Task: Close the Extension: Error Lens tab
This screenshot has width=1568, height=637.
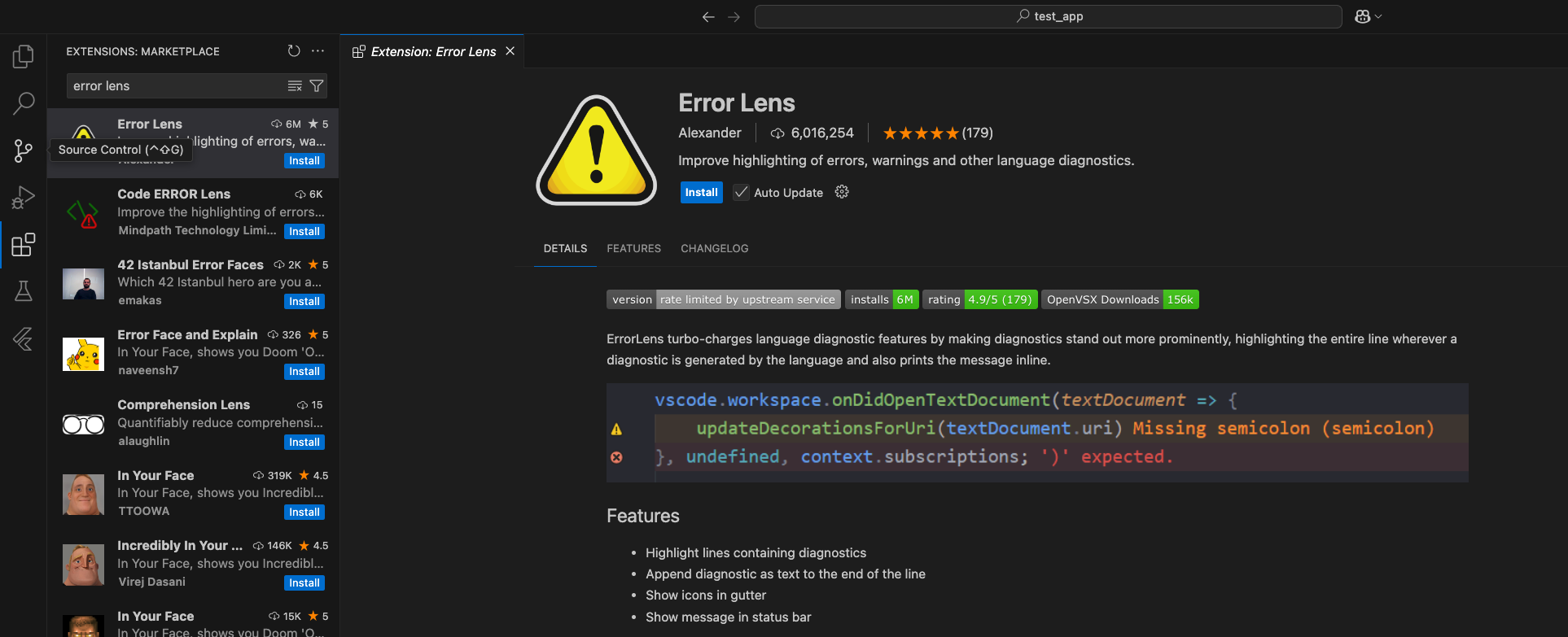Action: tap(510, 51)
